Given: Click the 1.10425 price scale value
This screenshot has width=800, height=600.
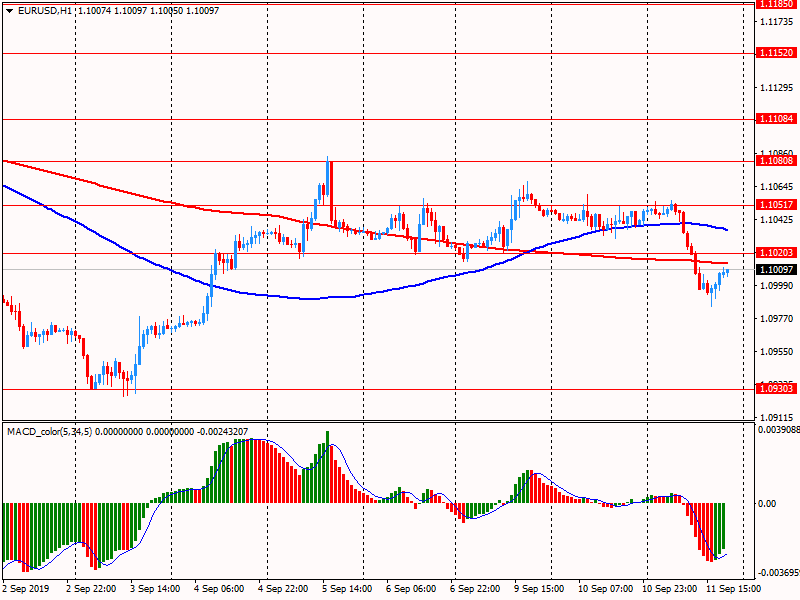Looking at the screenshot, I should click(777, 220).
